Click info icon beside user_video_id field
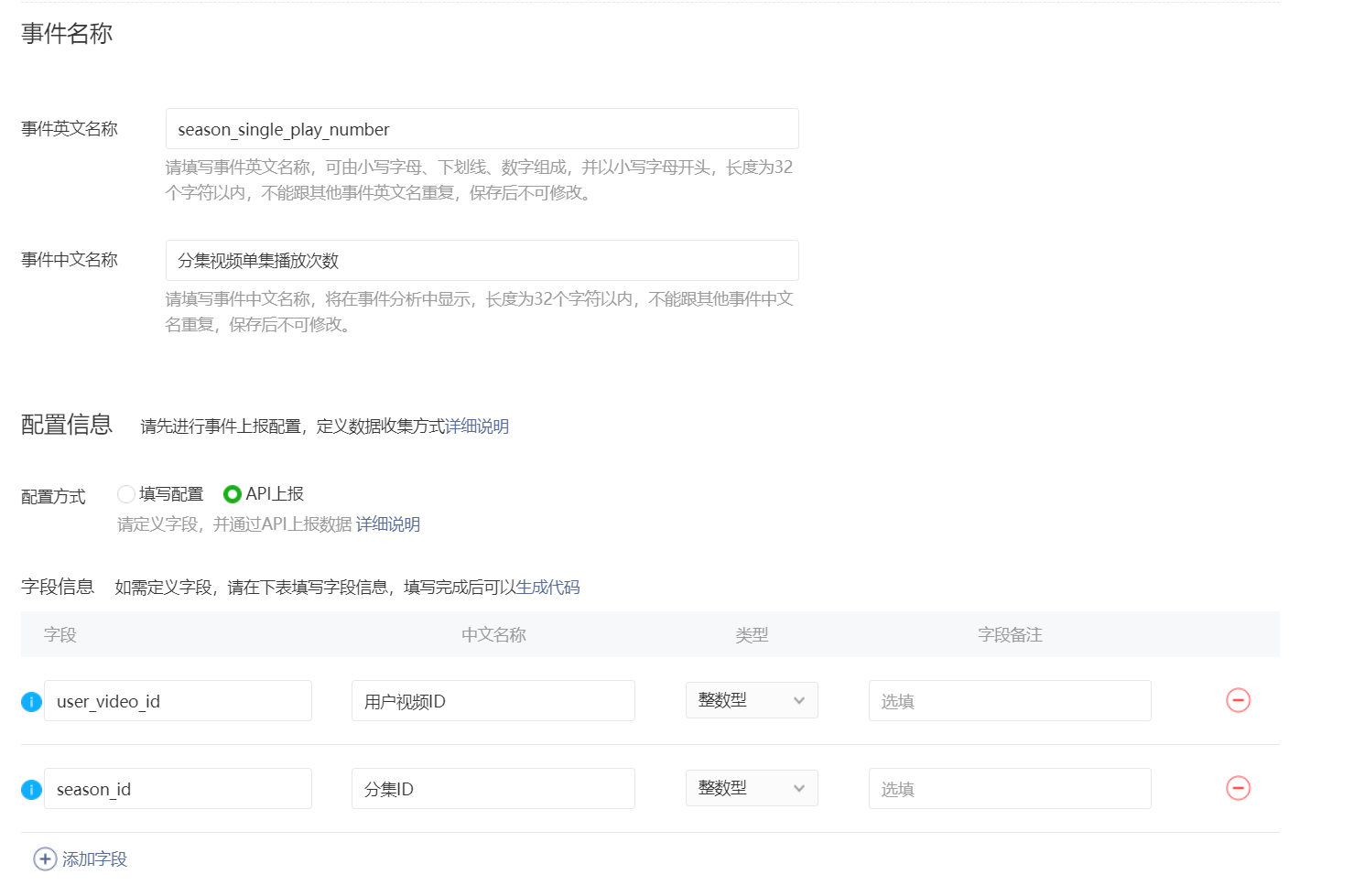The image size is (1354, 896). [31, 702]
